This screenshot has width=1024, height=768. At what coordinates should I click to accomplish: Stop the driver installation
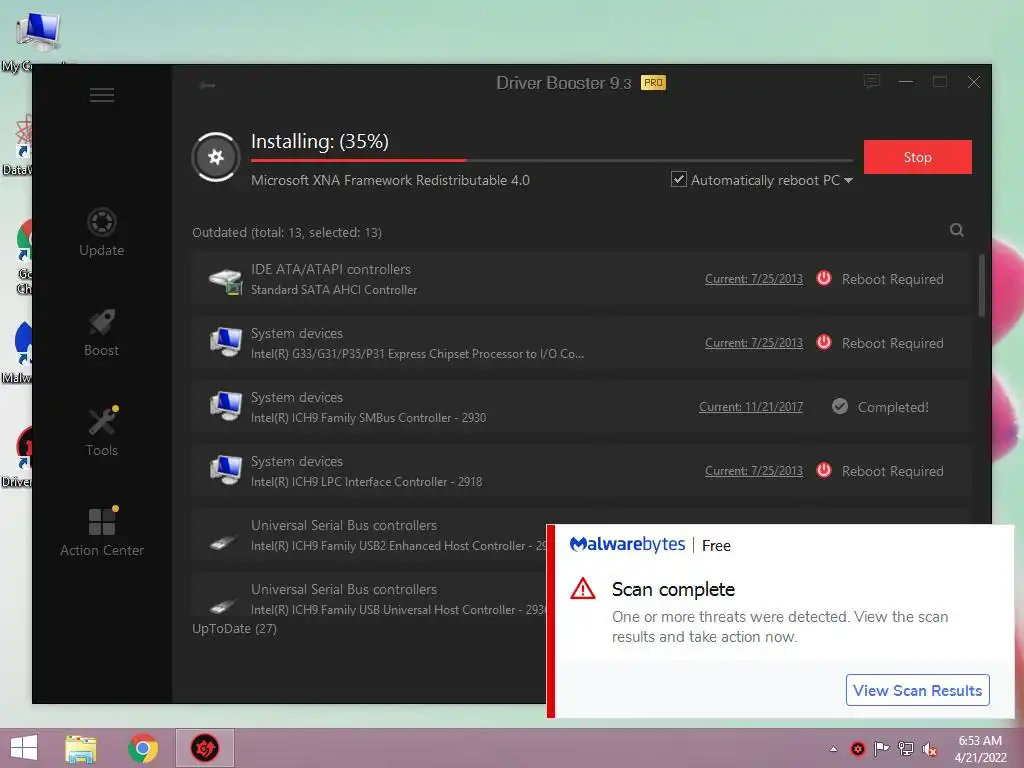click(918, 157)
